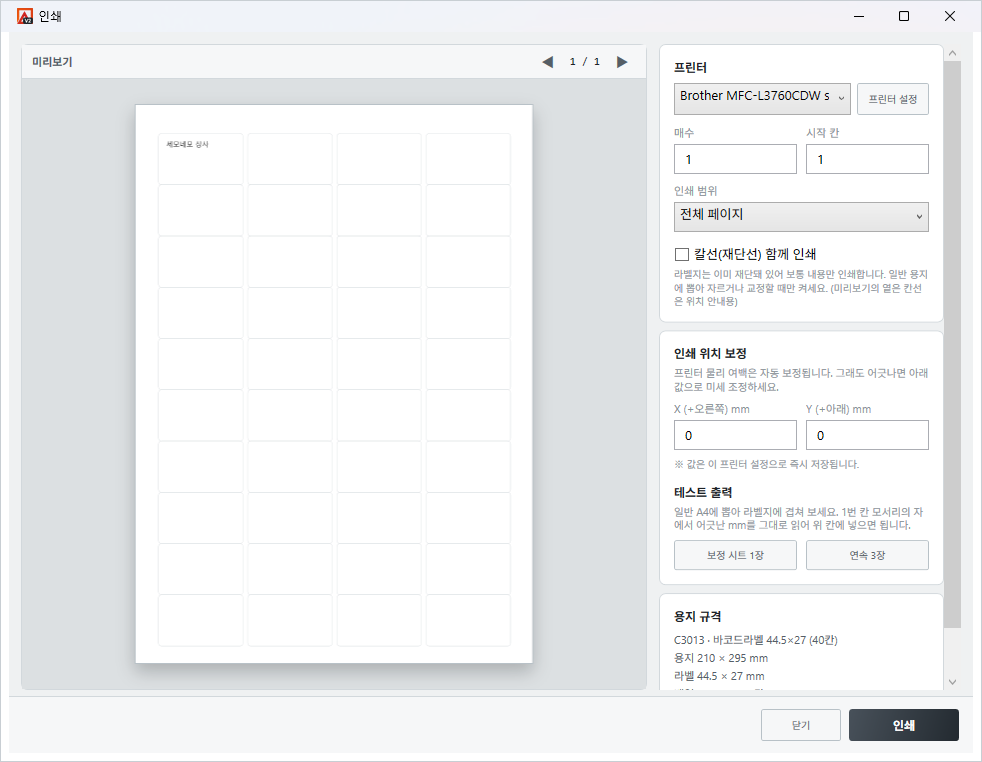The width and height of the screenshot is (982, 762).
Task: Focus the 매수 copies input field
Action: [x=735, y=159]
